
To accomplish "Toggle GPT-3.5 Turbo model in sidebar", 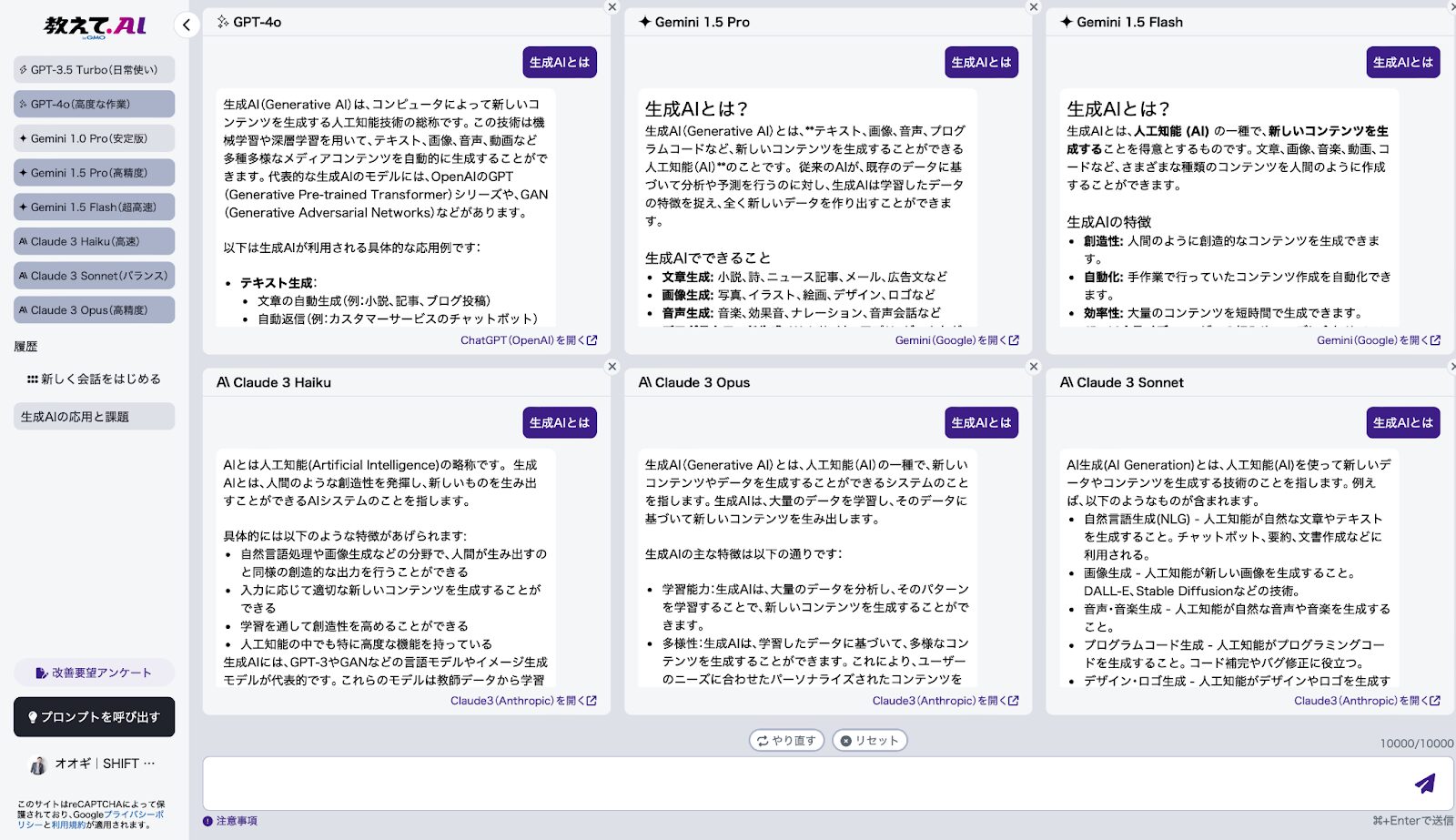I will click(94, 70).
